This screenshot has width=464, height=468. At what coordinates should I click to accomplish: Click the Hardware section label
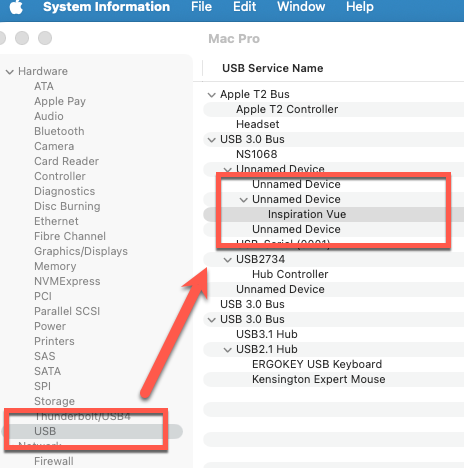point(43,71)
